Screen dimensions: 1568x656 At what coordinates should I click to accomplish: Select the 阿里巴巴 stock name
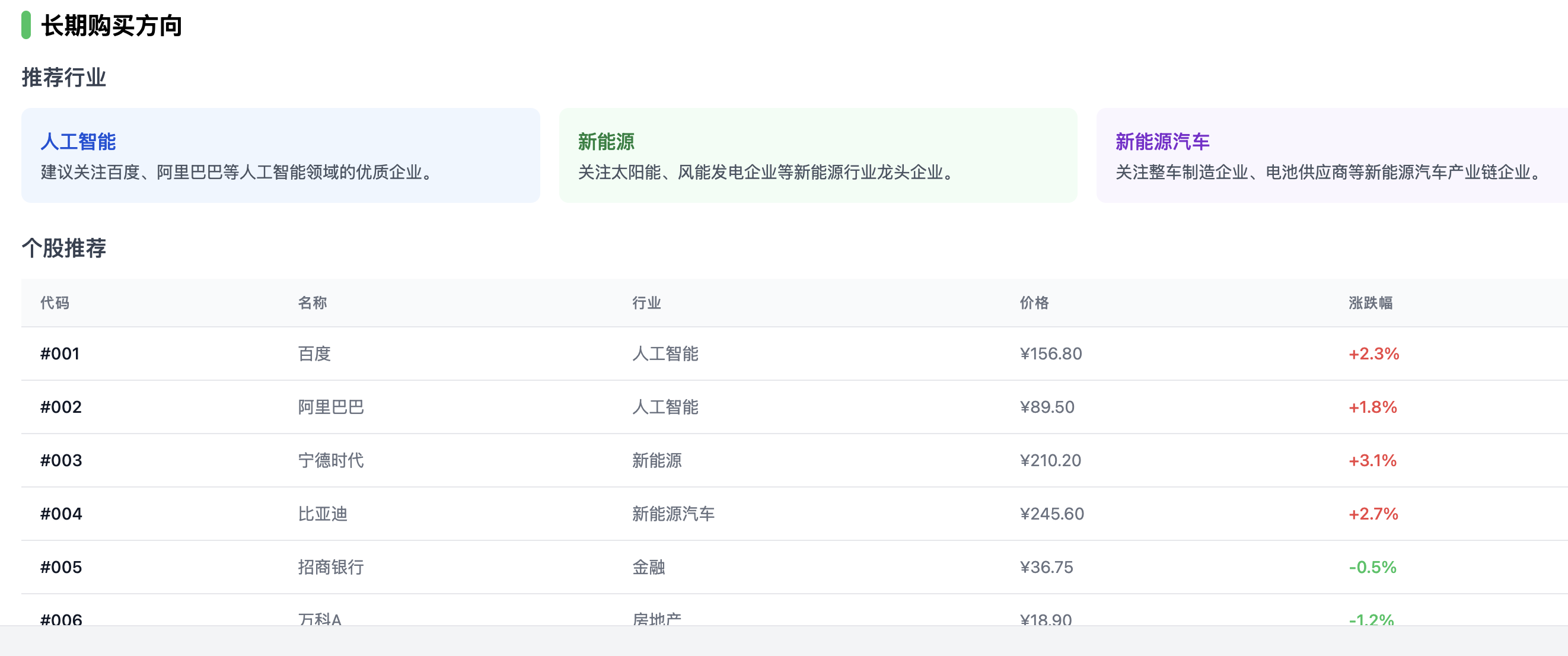(330, 407)
